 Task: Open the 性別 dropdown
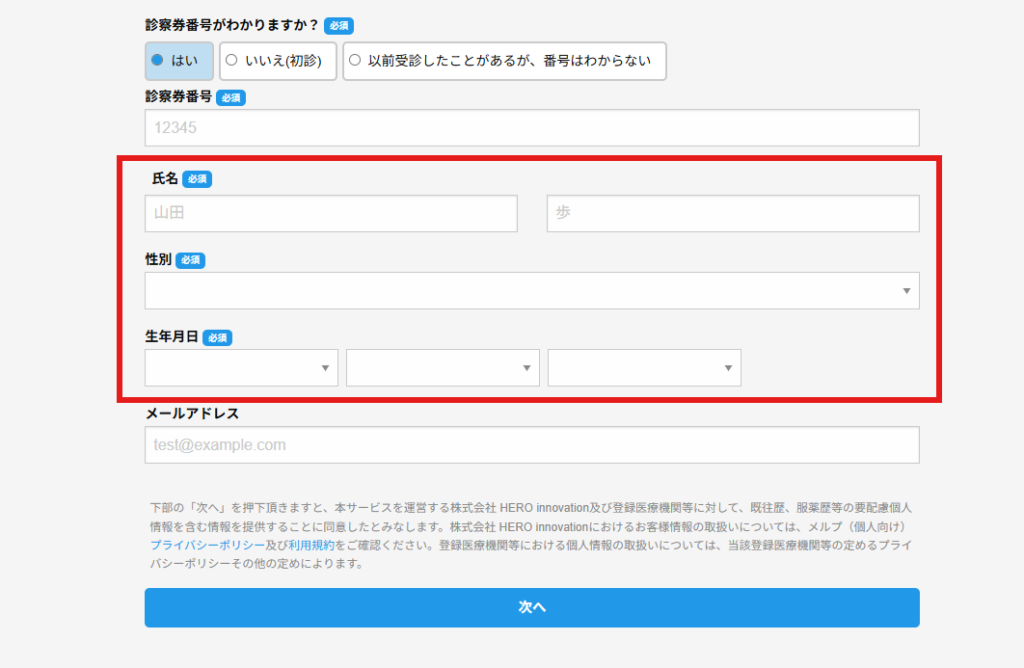[x=531, y=291]
